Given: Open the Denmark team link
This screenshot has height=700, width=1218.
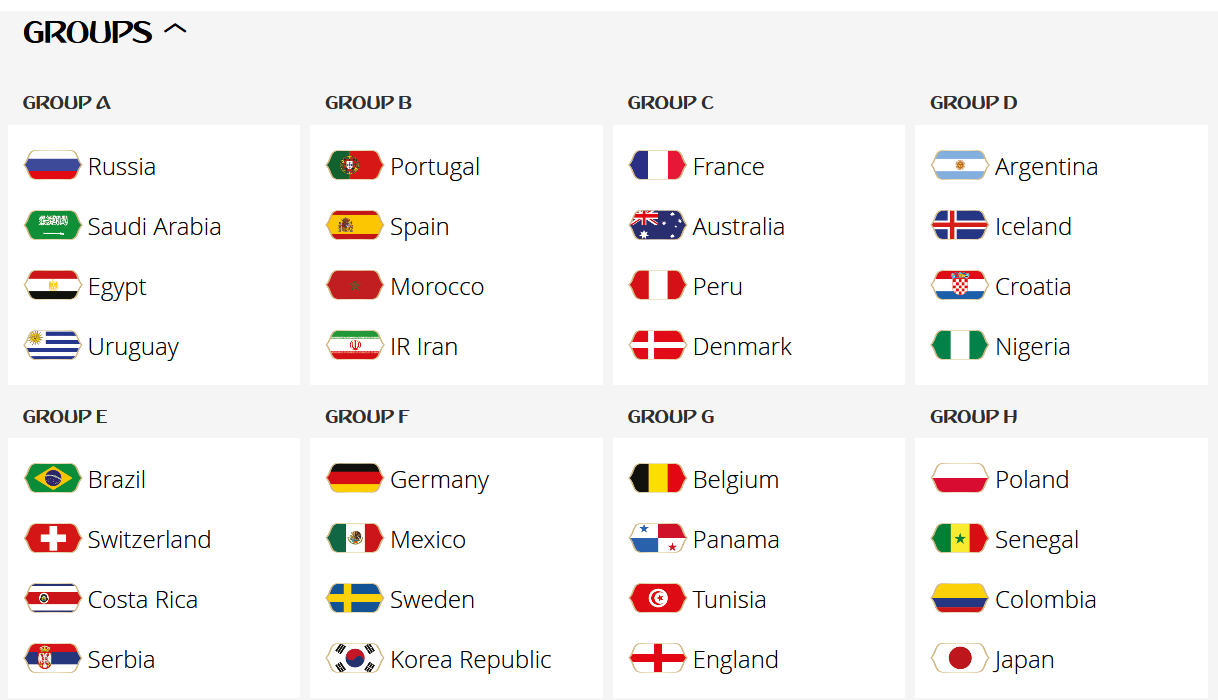Looking at the screenshot, I should click(742, 347).
